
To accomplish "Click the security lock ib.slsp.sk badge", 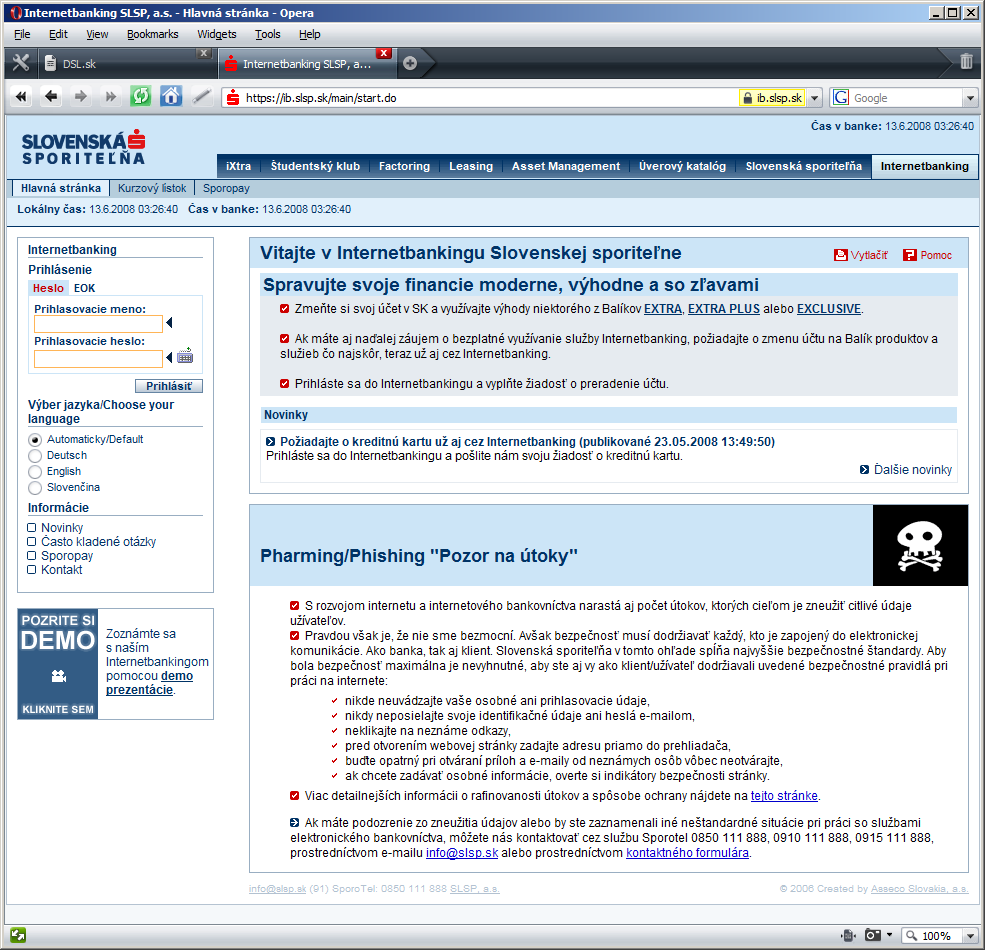I will pos(773,98).
